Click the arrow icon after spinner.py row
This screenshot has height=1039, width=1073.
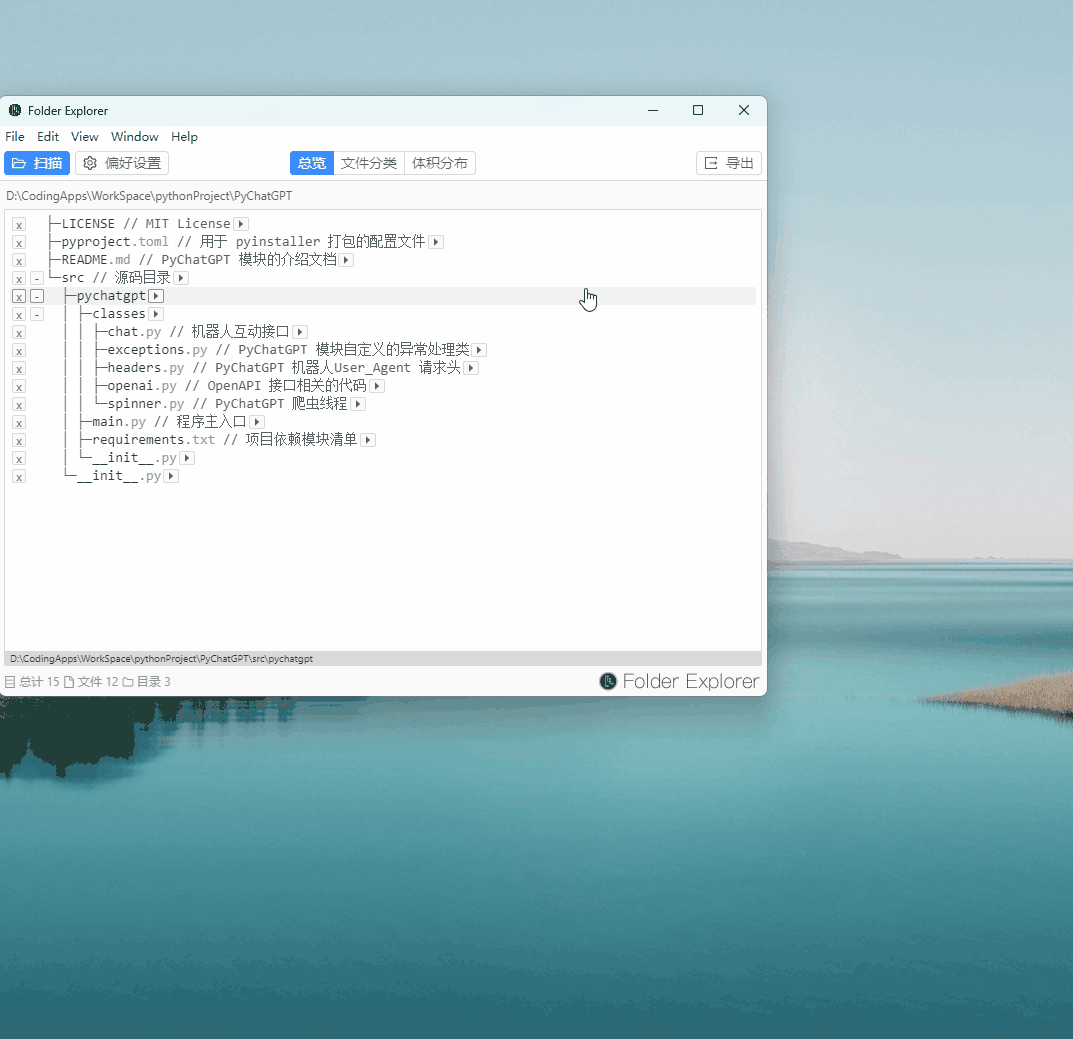358,404
